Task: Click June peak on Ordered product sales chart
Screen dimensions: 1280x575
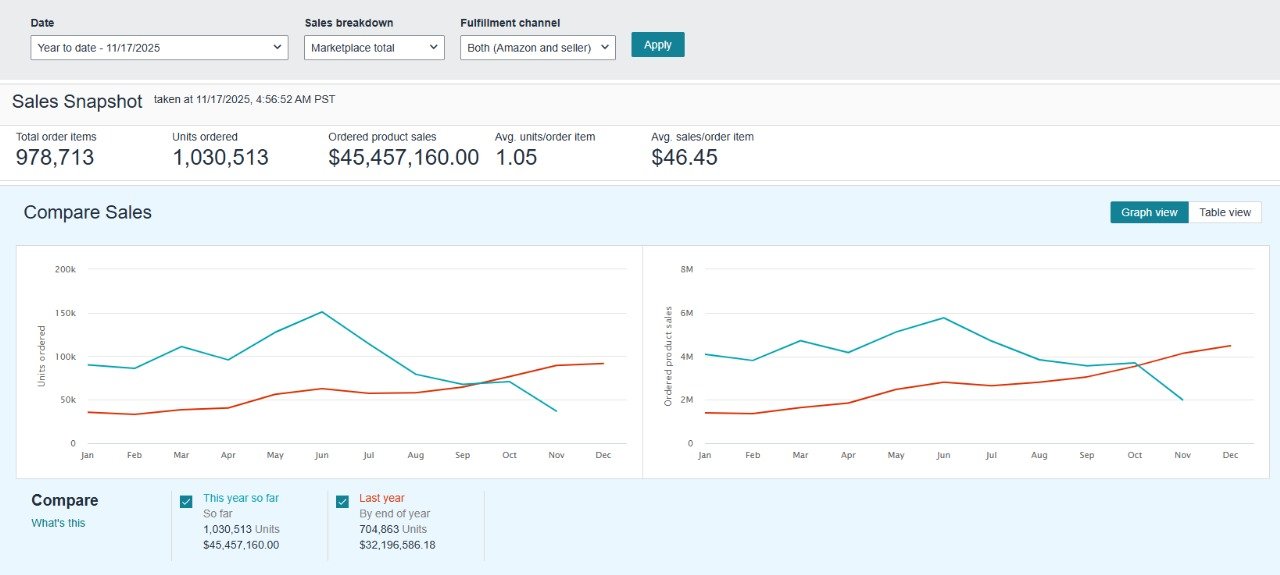Action: [943, 318]
